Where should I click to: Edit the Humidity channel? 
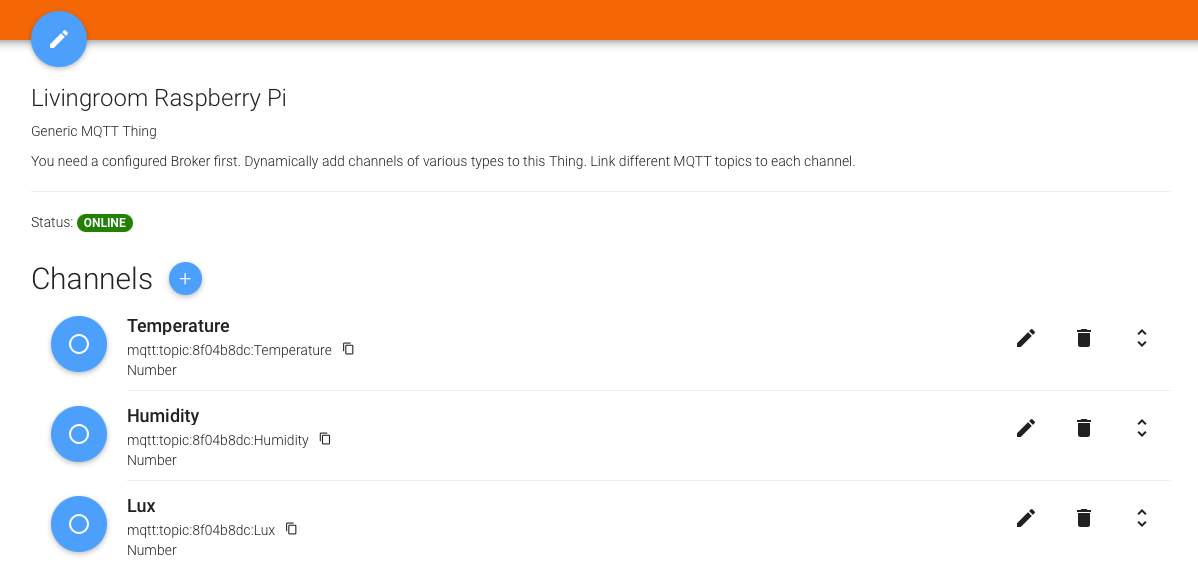tap(1025, 428)
